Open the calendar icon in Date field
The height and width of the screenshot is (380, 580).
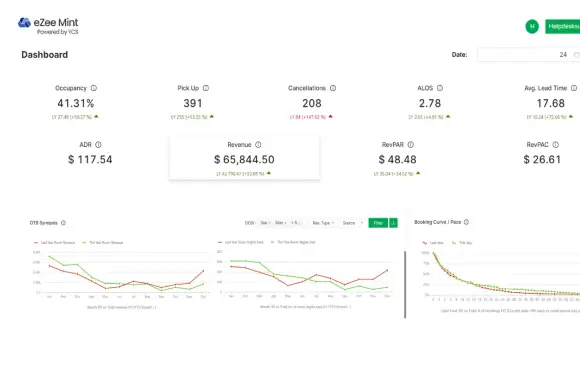[576, 55]
